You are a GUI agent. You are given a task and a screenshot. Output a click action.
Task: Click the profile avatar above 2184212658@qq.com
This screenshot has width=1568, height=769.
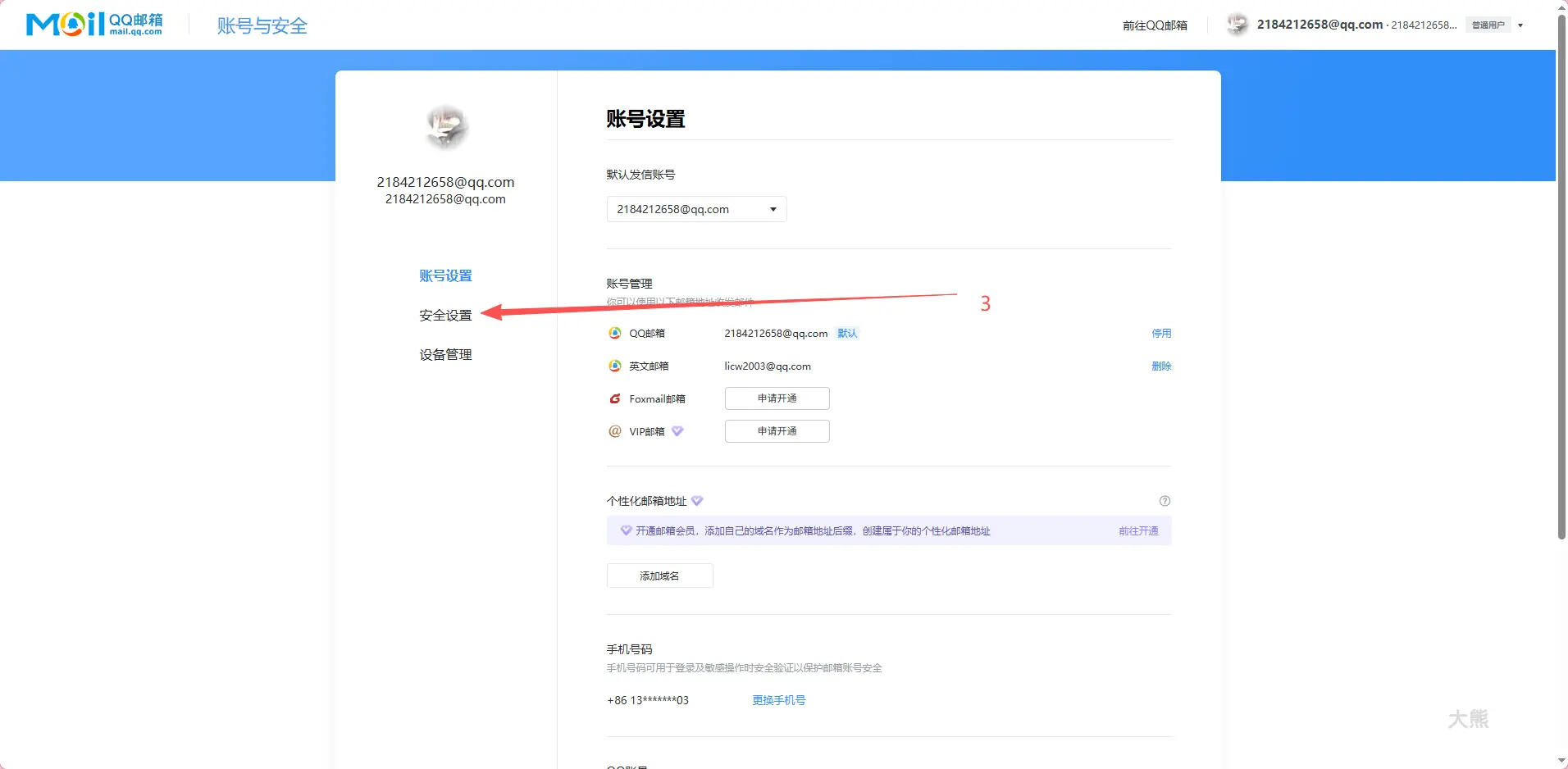click(x=445, y=127)
